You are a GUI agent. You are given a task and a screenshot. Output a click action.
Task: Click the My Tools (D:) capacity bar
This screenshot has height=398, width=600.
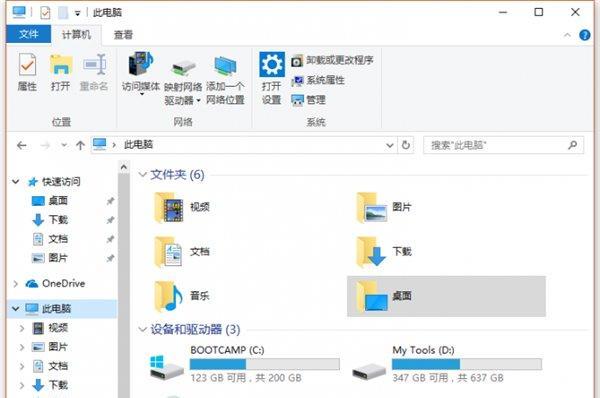click(467, 364)
